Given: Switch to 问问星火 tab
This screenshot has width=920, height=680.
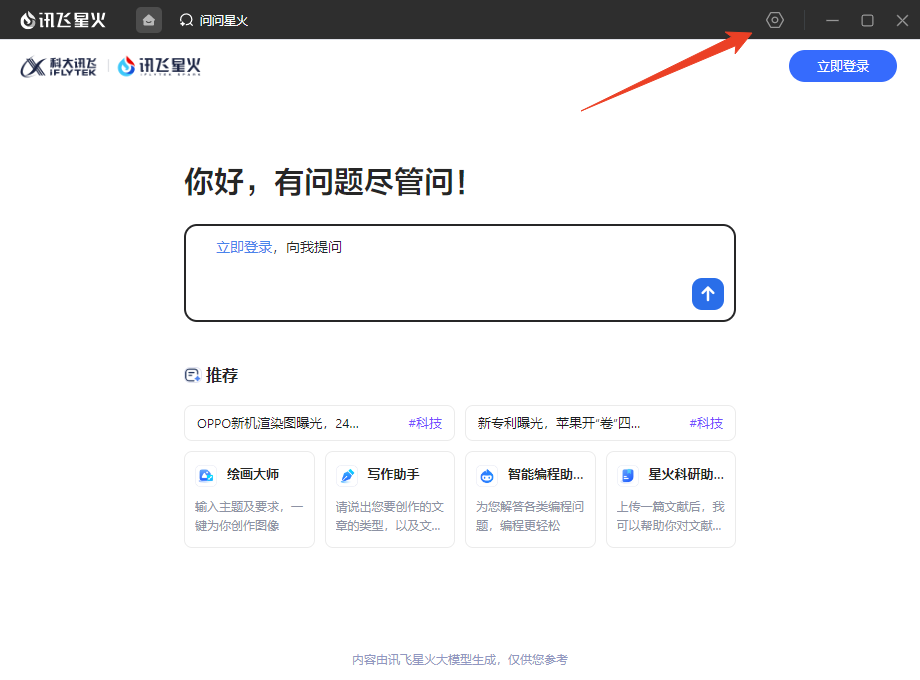Looking at the screenshot, I should point(214,21).
